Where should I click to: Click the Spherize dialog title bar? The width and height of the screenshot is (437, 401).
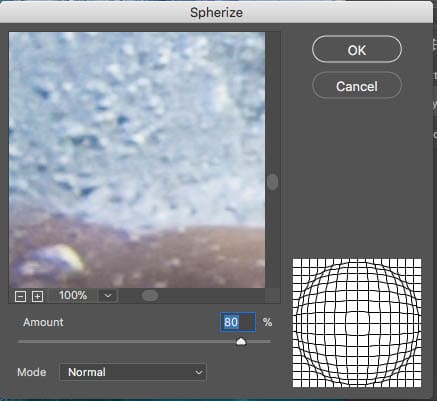tap(216, 12)
